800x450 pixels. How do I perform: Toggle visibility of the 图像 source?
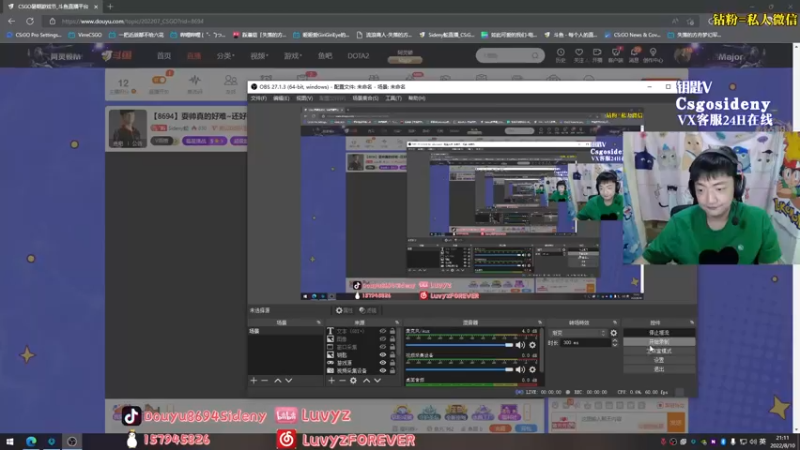(383, 339)
